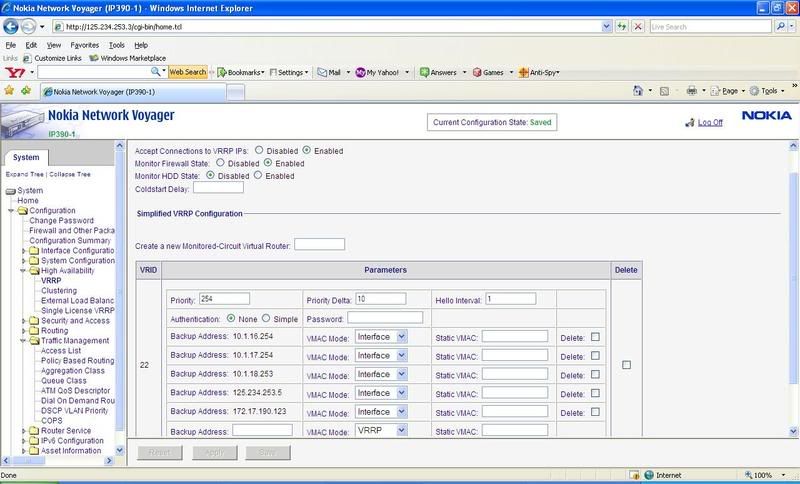Screen dimensions: 800x484
Task: Open My Yahoo! toolbar button
Action: [377, 72]
